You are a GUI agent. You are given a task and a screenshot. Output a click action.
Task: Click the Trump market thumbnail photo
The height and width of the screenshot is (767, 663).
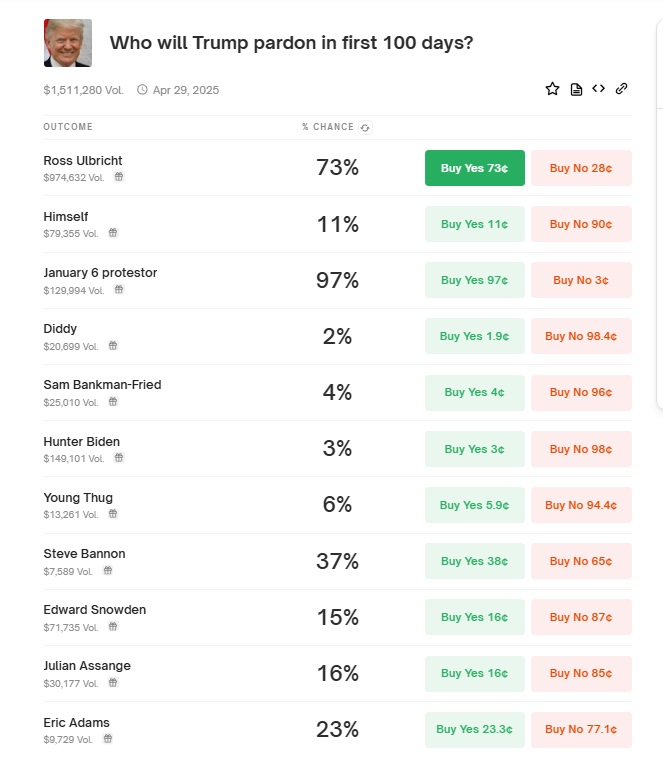click(x=68, y=43)
